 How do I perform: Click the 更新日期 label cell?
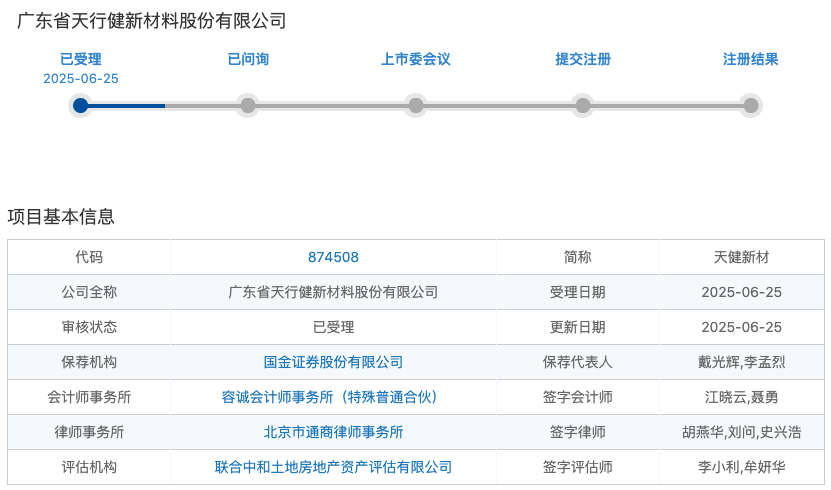coord(578,327)
